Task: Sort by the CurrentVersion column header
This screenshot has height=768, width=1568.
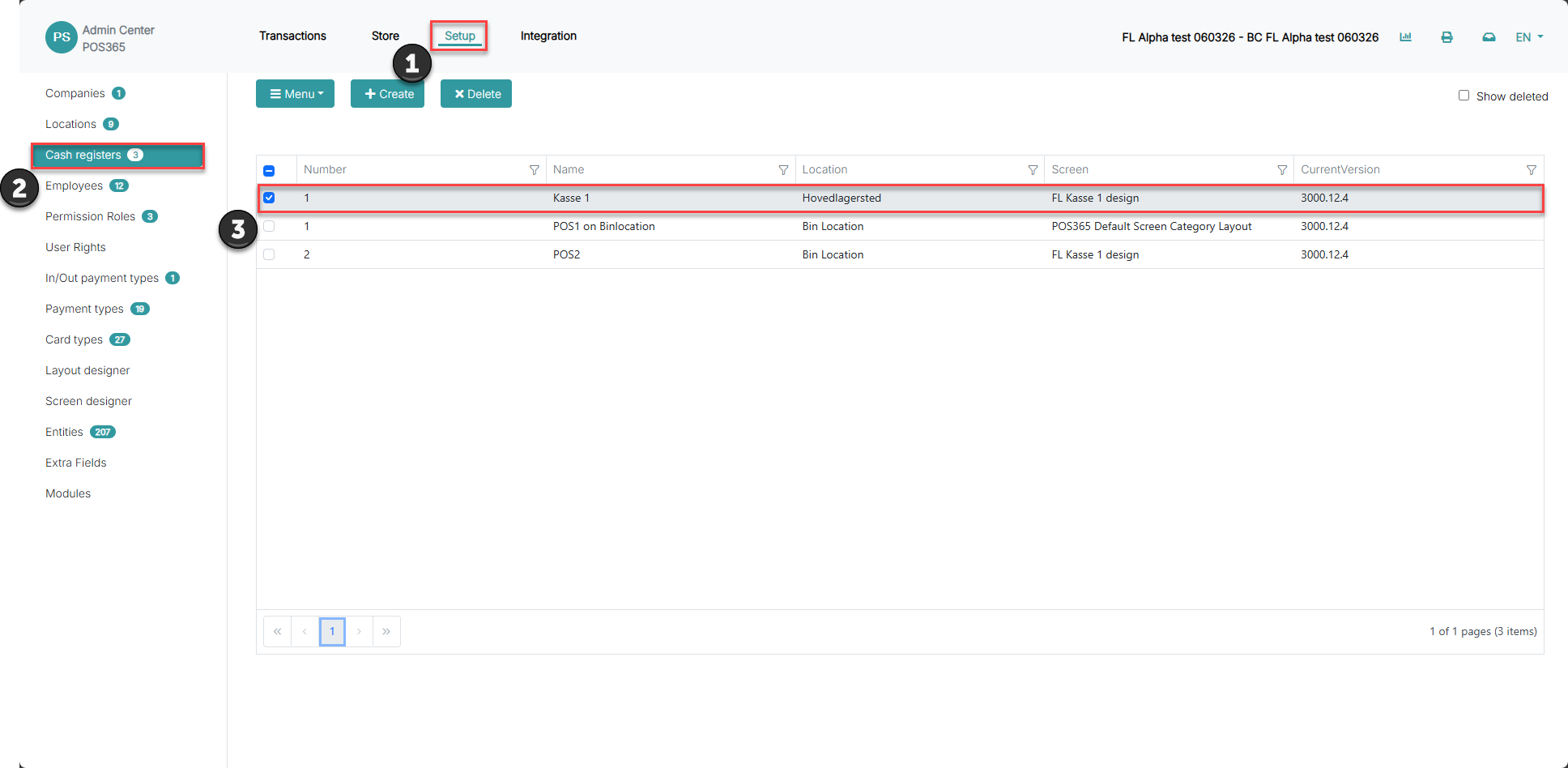Action: 1340,169
